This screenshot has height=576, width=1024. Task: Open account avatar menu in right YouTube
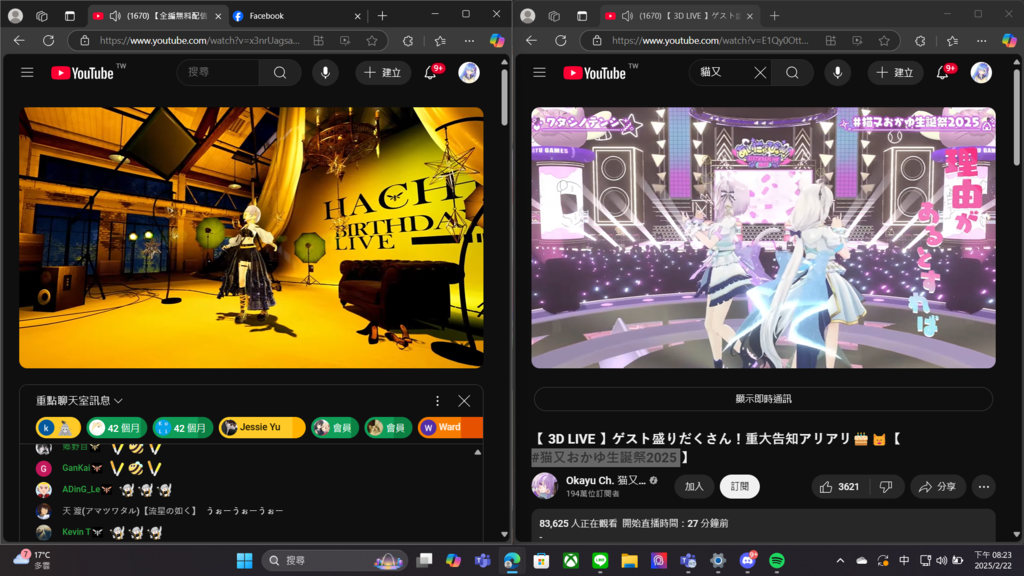pyautogui.click(x=981, y=72)
